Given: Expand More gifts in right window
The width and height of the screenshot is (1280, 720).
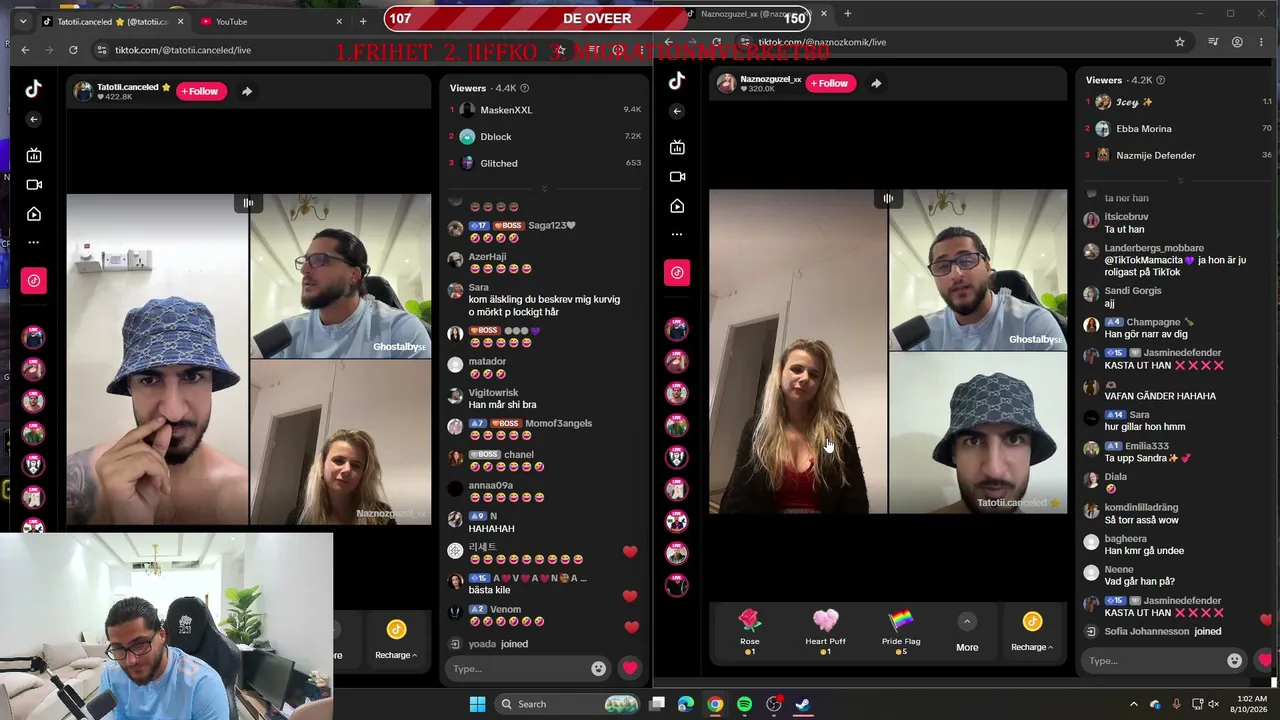Looking at the screenshot, I should (x=967, y=632).
